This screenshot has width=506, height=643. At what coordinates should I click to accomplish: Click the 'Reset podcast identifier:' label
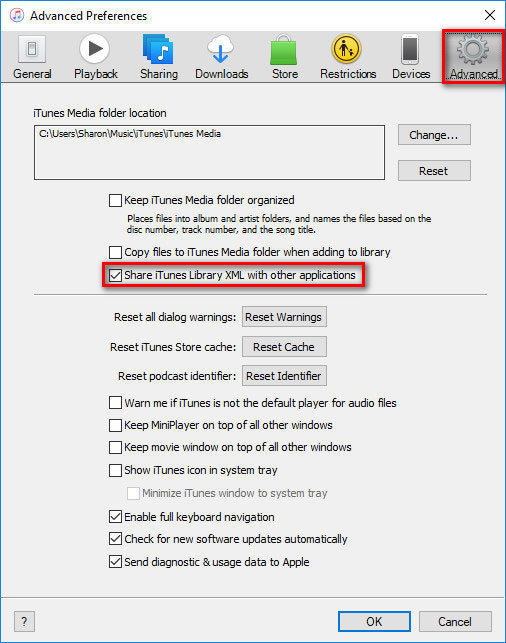tap(177, 376)
